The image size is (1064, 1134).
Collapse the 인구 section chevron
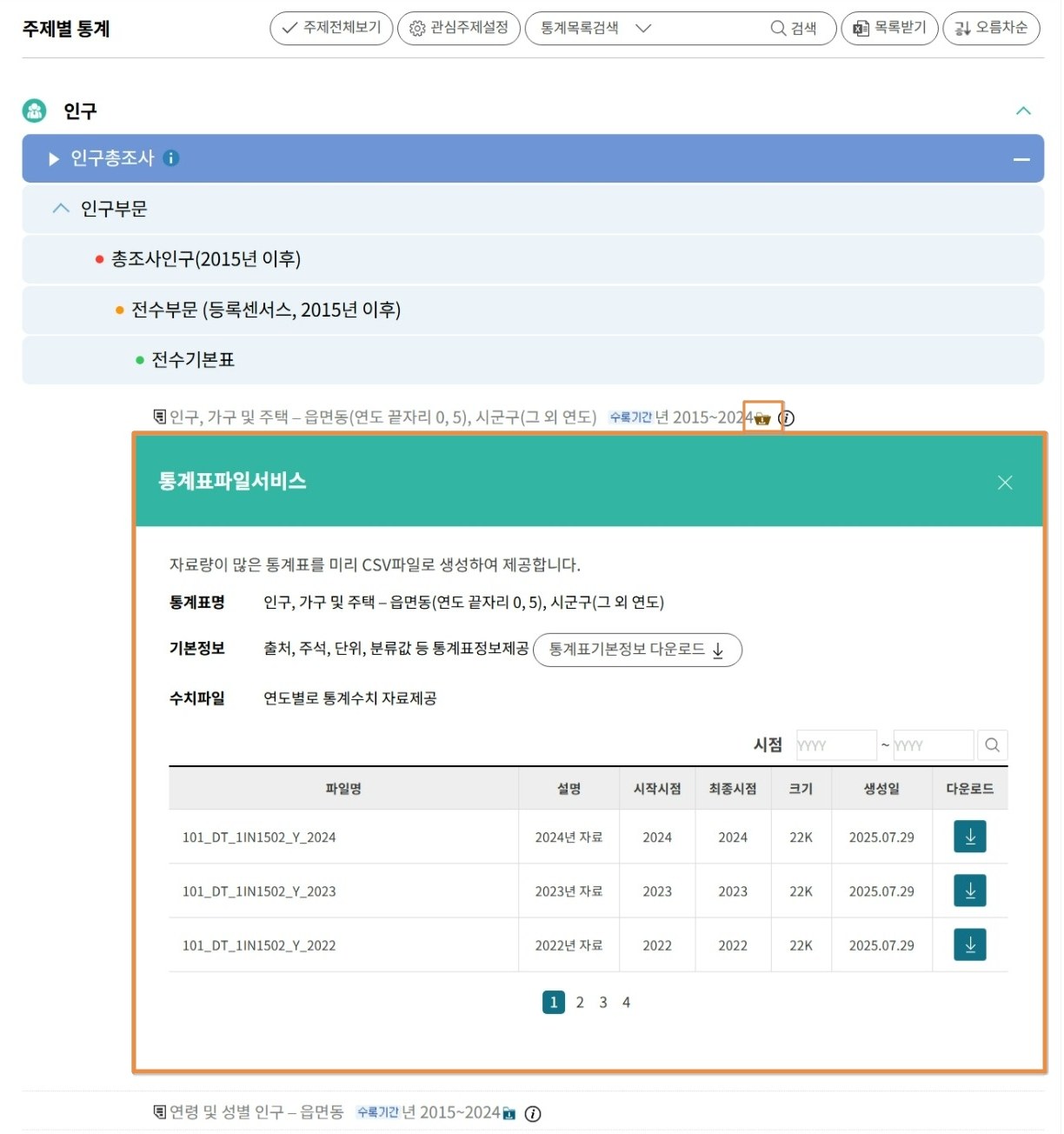point(1023,110)
